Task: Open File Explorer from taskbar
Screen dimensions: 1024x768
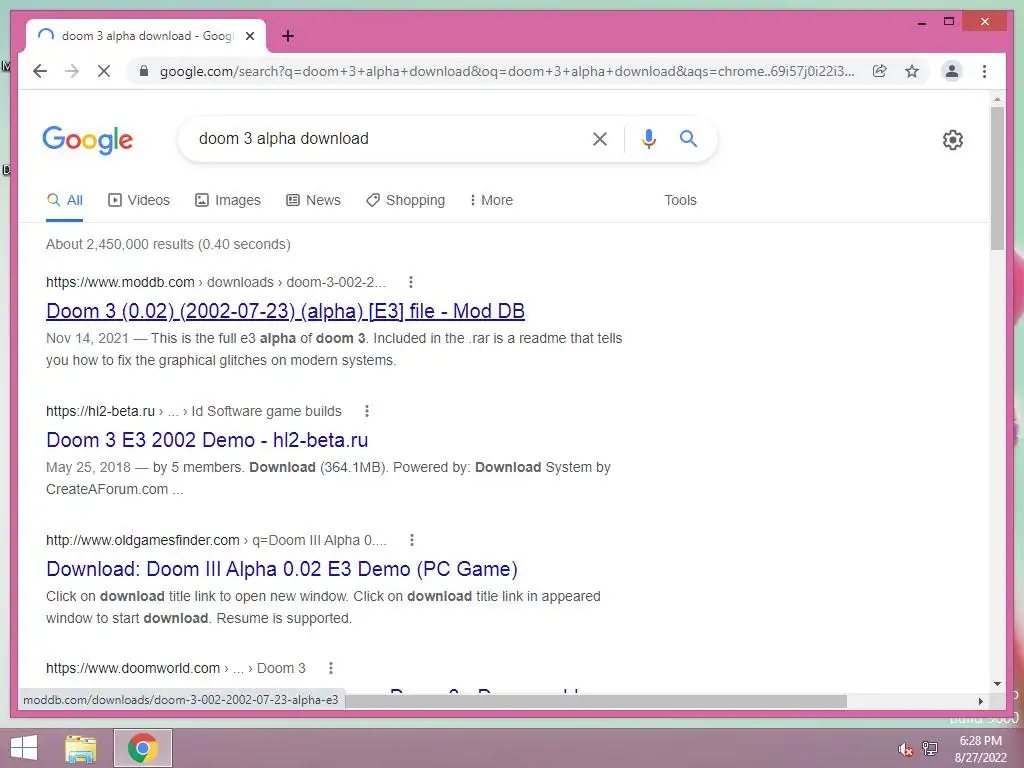Action: click(80, 748)
